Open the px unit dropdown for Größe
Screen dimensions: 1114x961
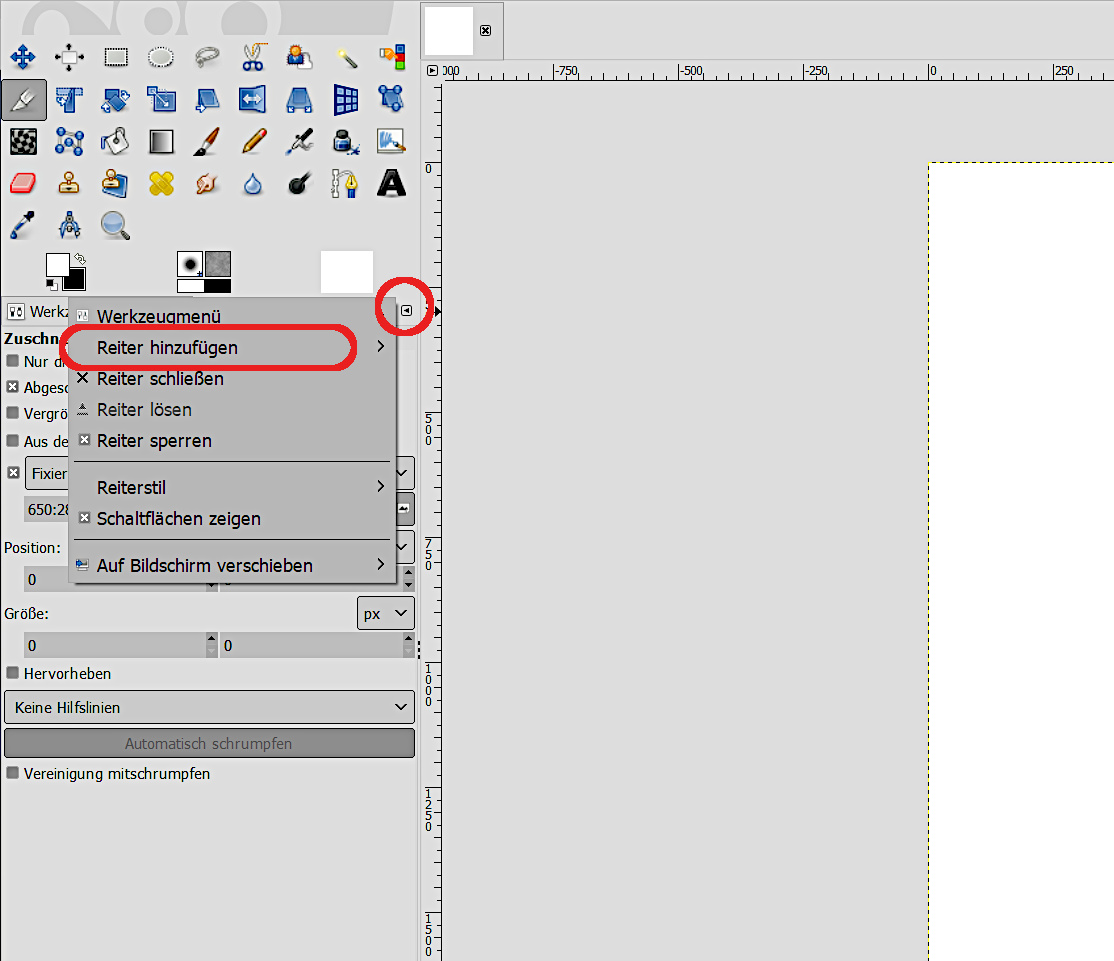(x=385, y=613)
